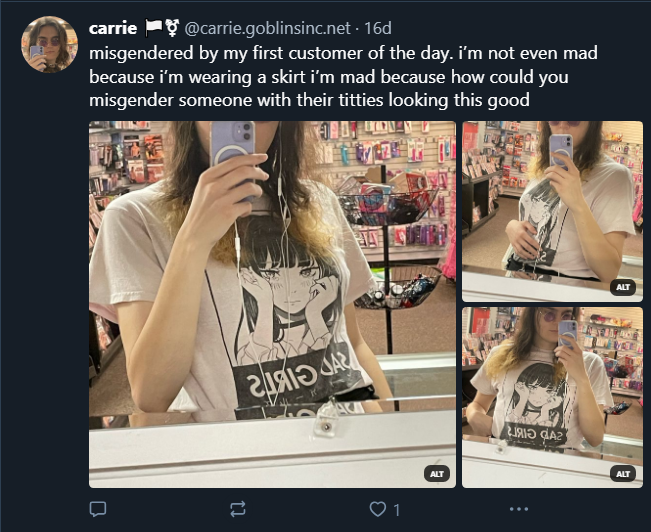
Task: Open the large left mirror selfie image
Action: (x=272, y=304)
